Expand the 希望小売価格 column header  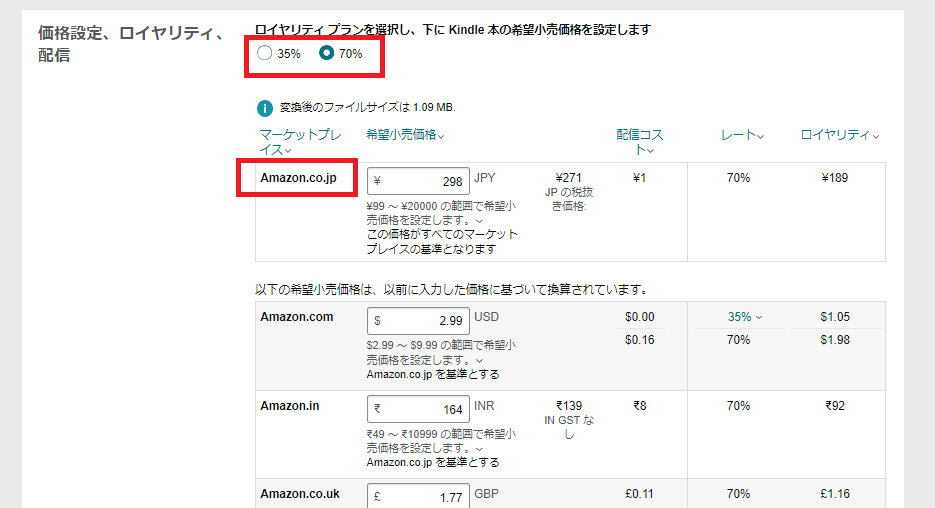click(x=405, y=135)
